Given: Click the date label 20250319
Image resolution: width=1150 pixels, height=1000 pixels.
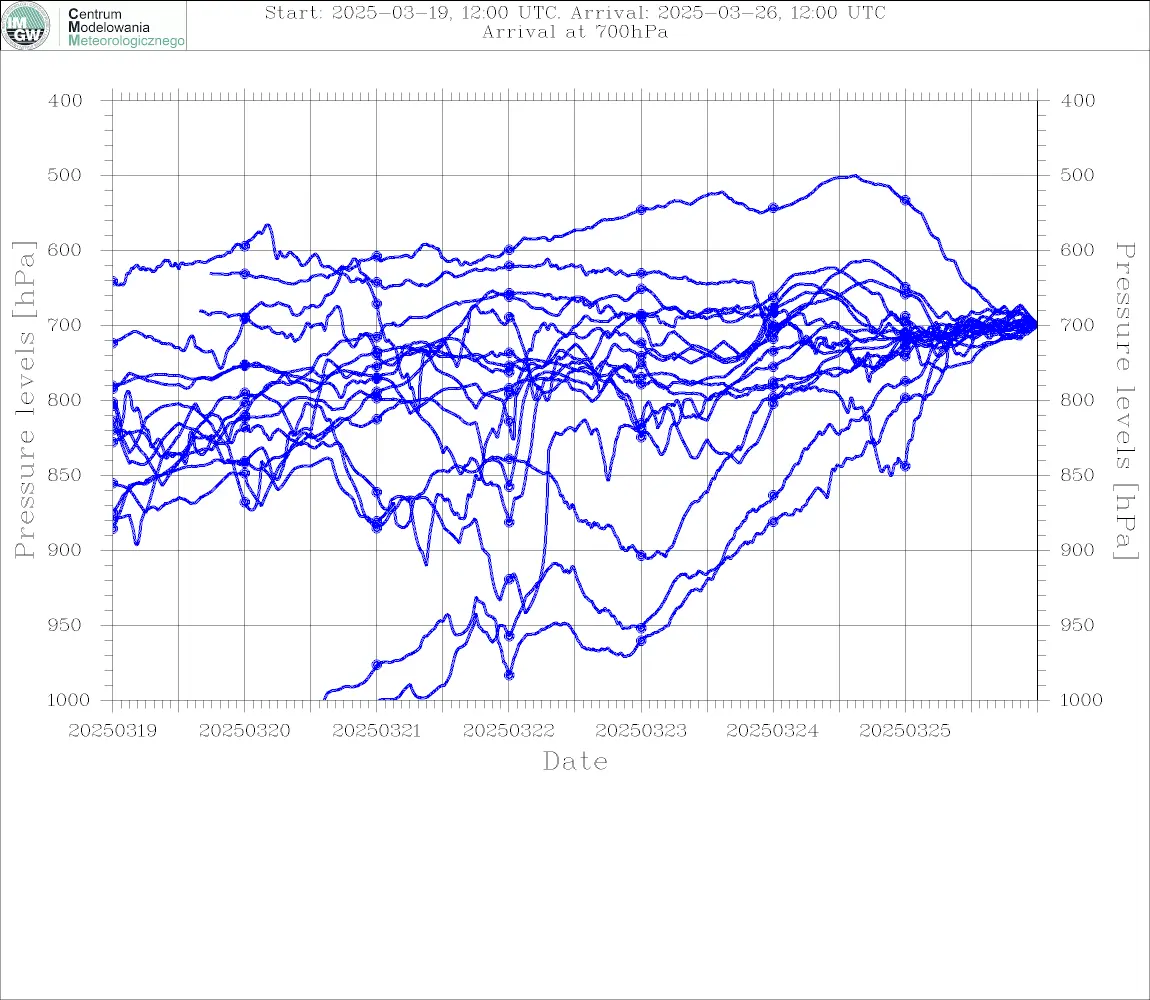Looking at the screenshot, I should click(112, 731).
